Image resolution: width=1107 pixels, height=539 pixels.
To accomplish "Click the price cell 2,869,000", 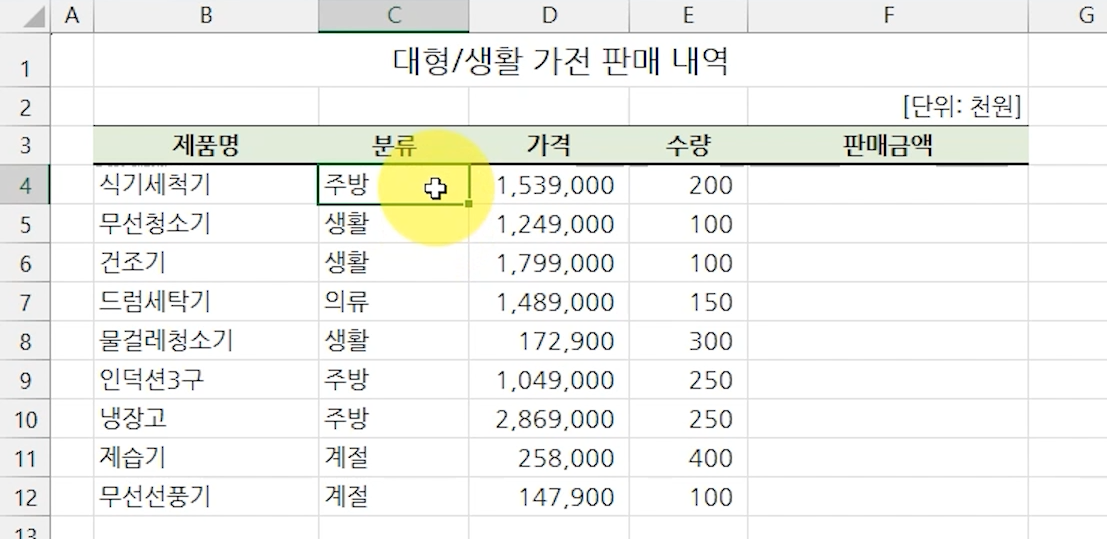I will pyautogui.click(x=549, y=419).
